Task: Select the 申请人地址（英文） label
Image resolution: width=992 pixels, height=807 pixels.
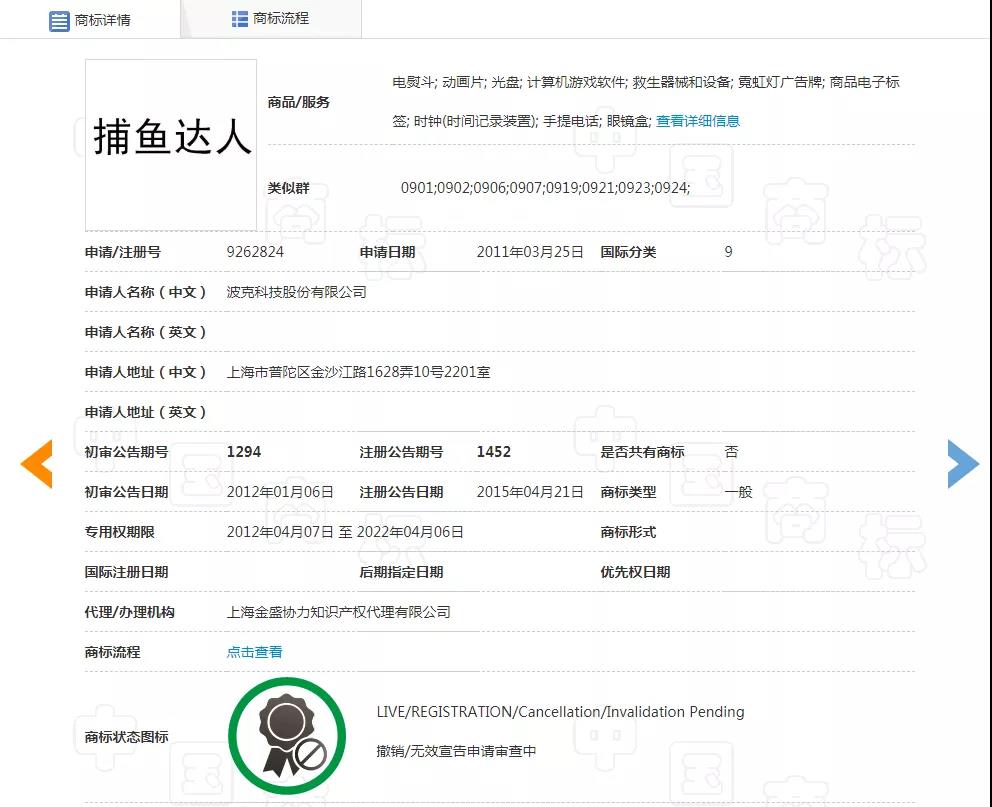Action: tap(146, 412)
